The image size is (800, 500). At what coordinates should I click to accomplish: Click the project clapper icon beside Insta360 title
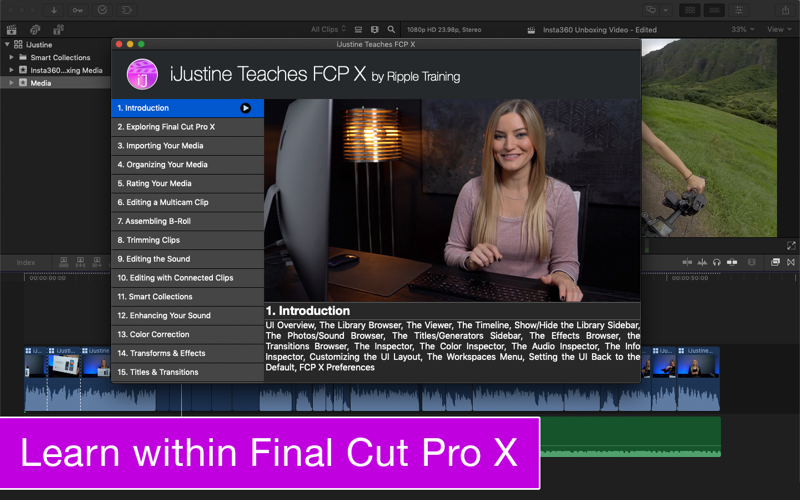click(531, 30)
